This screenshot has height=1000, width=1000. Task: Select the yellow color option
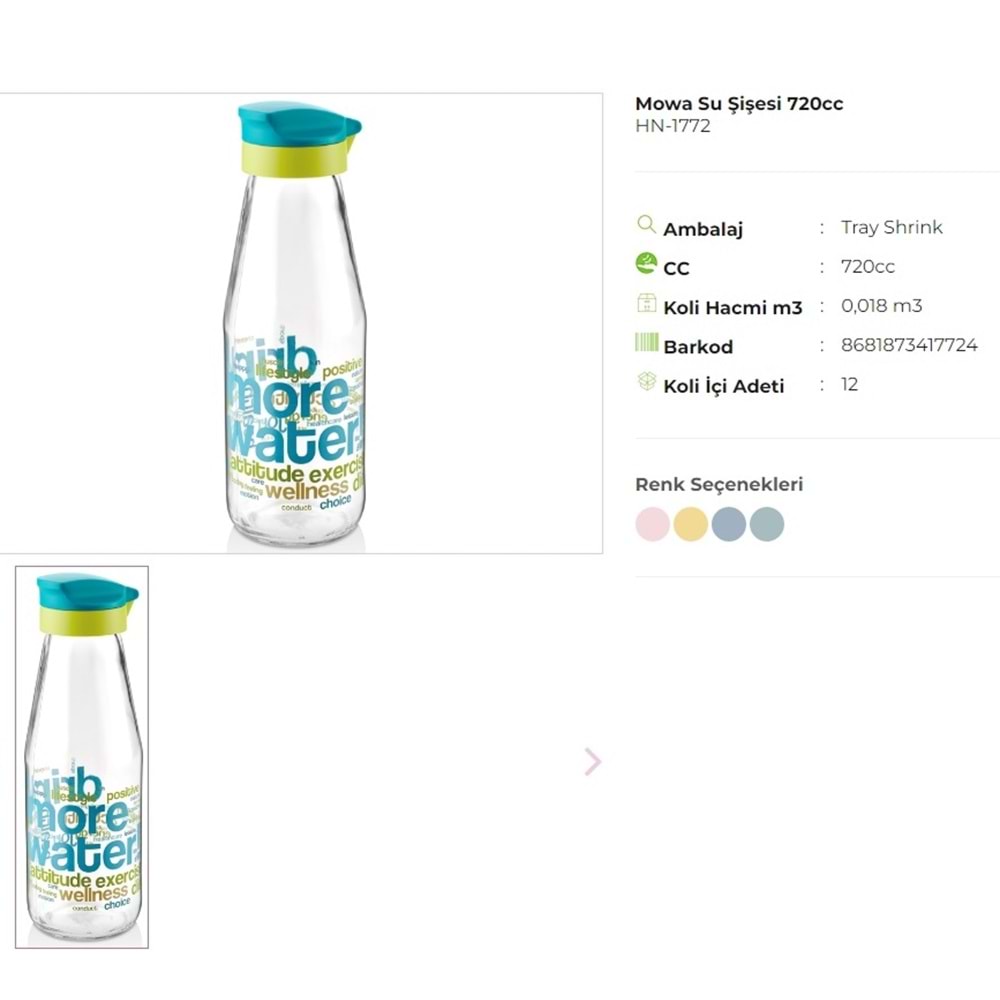(x=691, y=524)
